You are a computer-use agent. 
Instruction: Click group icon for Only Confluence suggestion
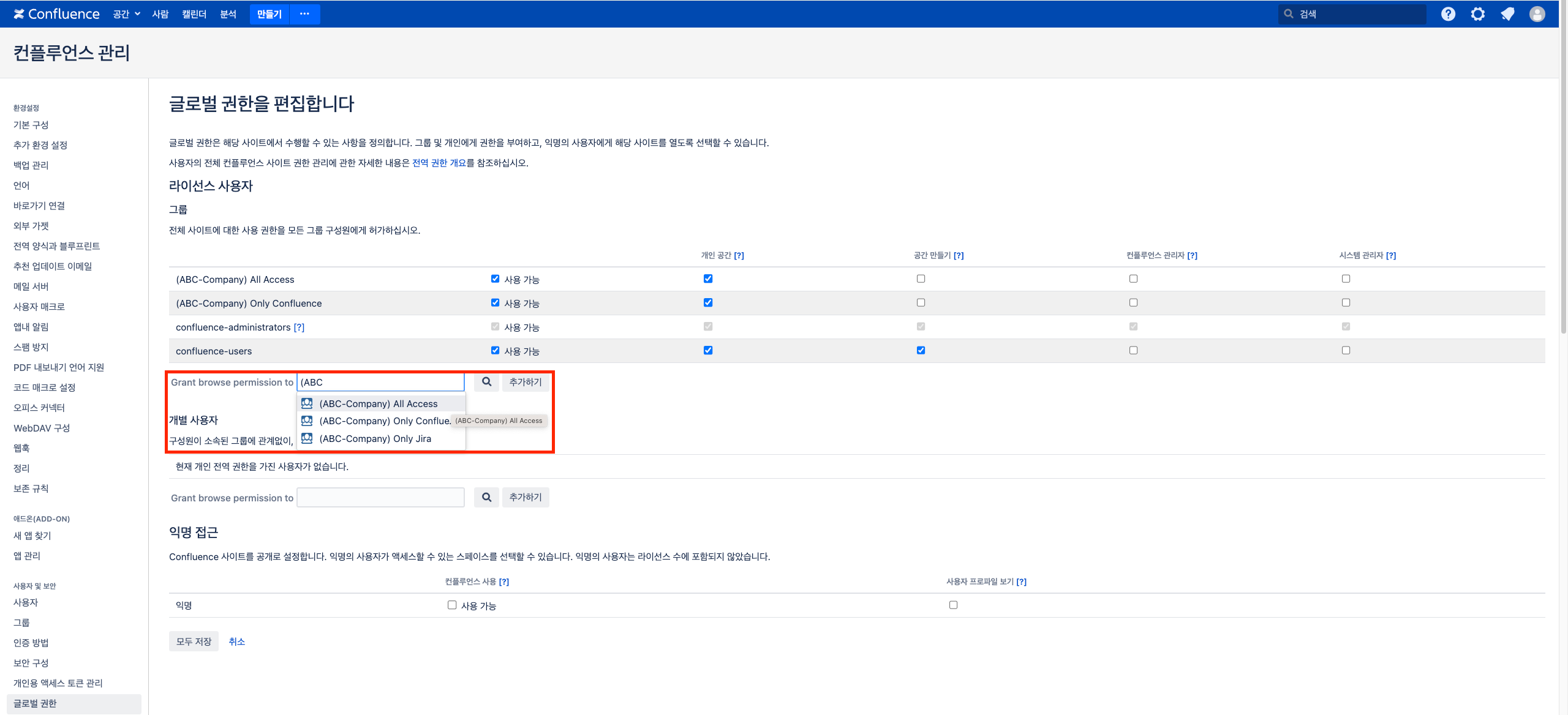pos(307,421)
